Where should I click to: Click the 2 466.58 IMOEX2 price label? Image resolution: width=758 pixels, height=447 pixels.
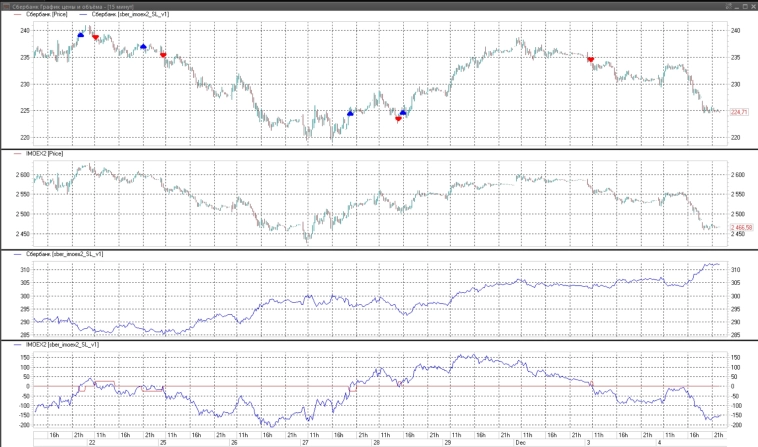(x=740, y=228)
